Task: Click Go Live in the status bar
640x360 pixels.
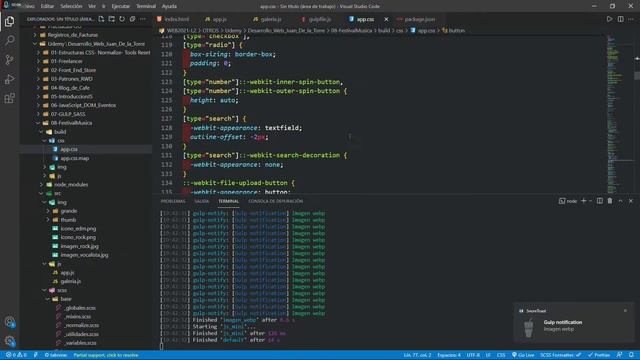Action: coord(523,355)
